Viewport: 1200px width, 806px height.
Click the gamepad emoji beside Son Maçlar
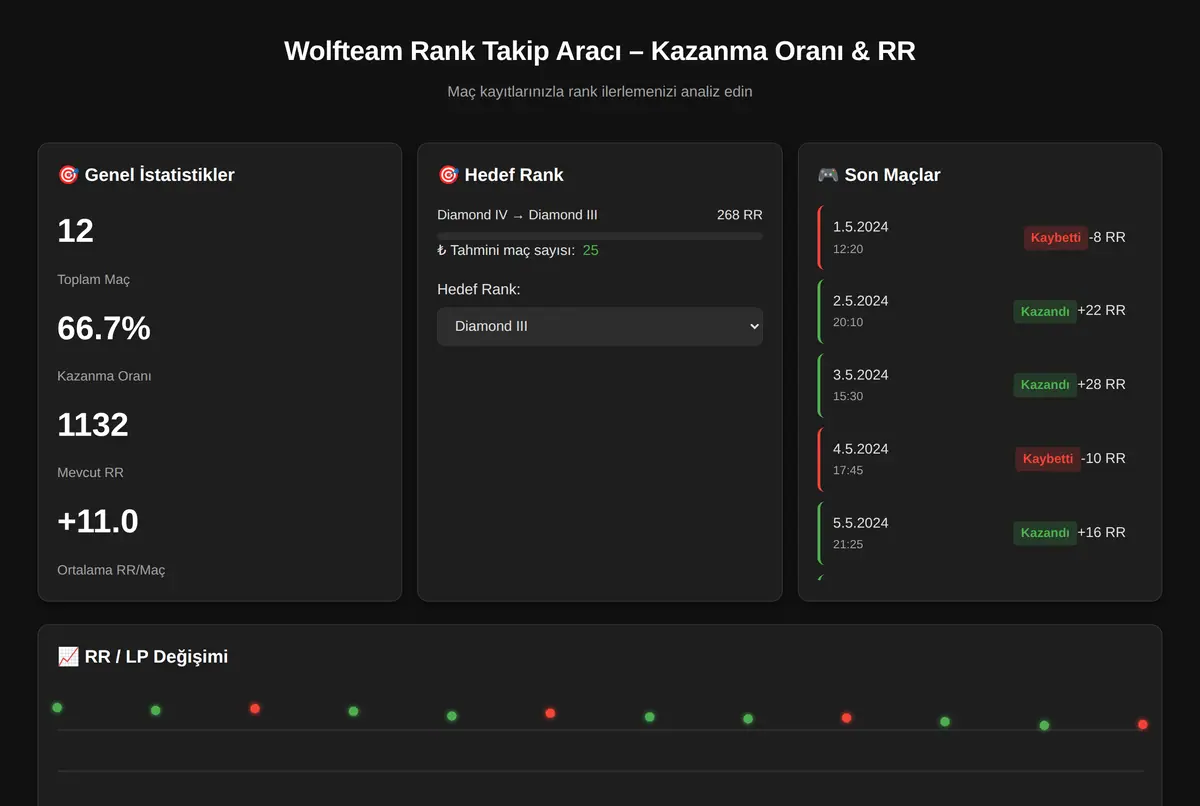point(828,175)
